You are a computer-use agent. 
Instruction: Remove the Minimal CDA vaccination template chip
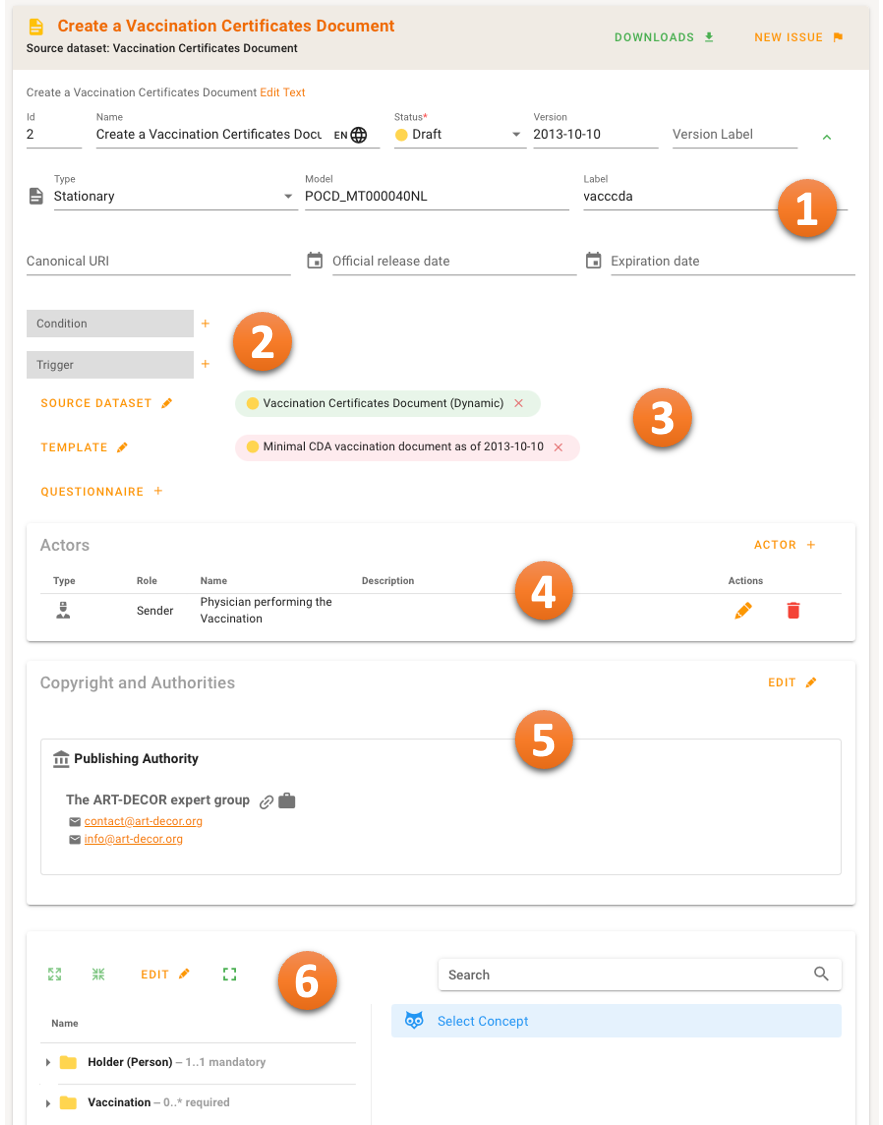(x=558, y=447)
